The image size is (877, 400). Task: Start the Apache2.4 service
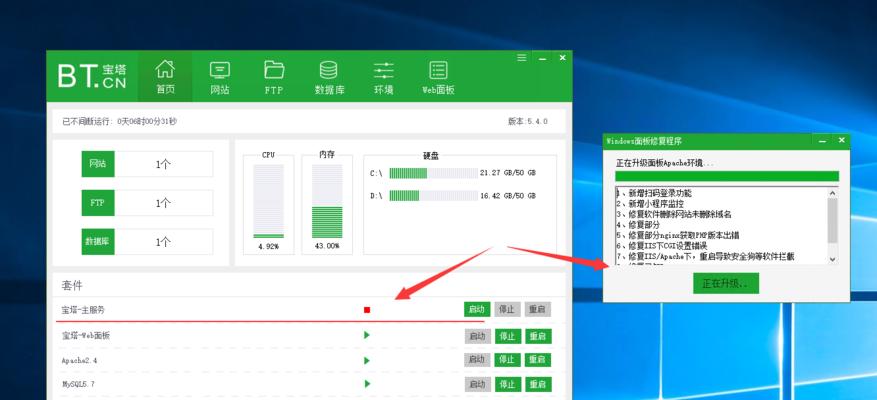click(477, 360)
